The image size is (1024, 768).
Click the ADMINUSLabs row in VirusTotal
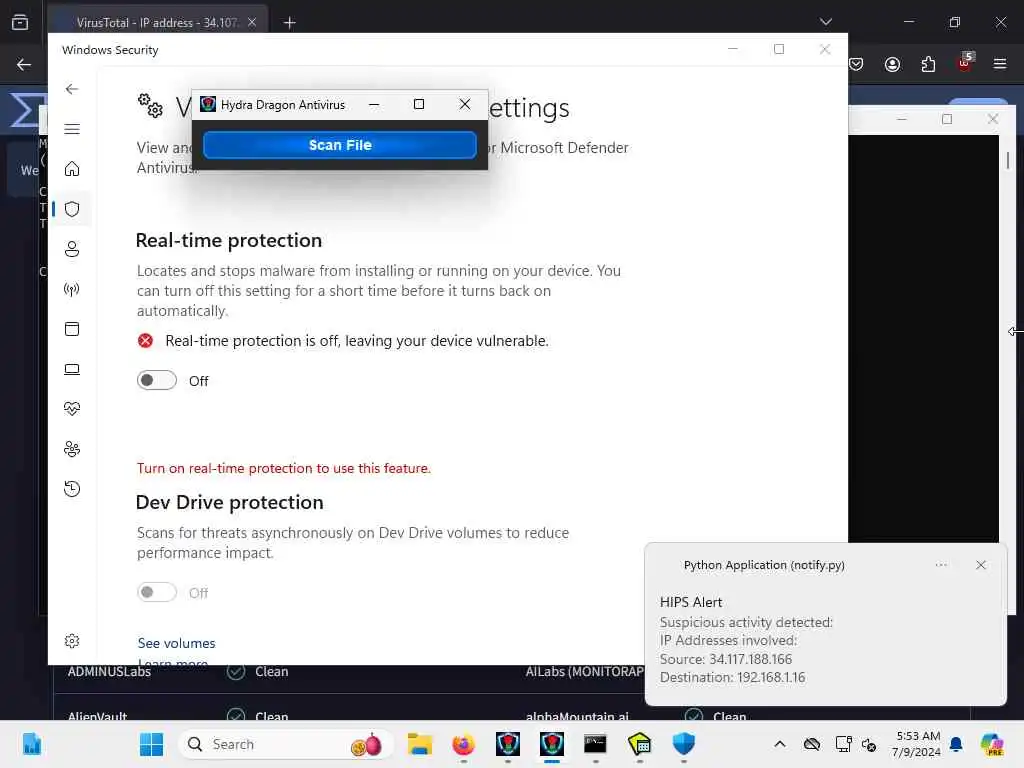pos(109,672)
